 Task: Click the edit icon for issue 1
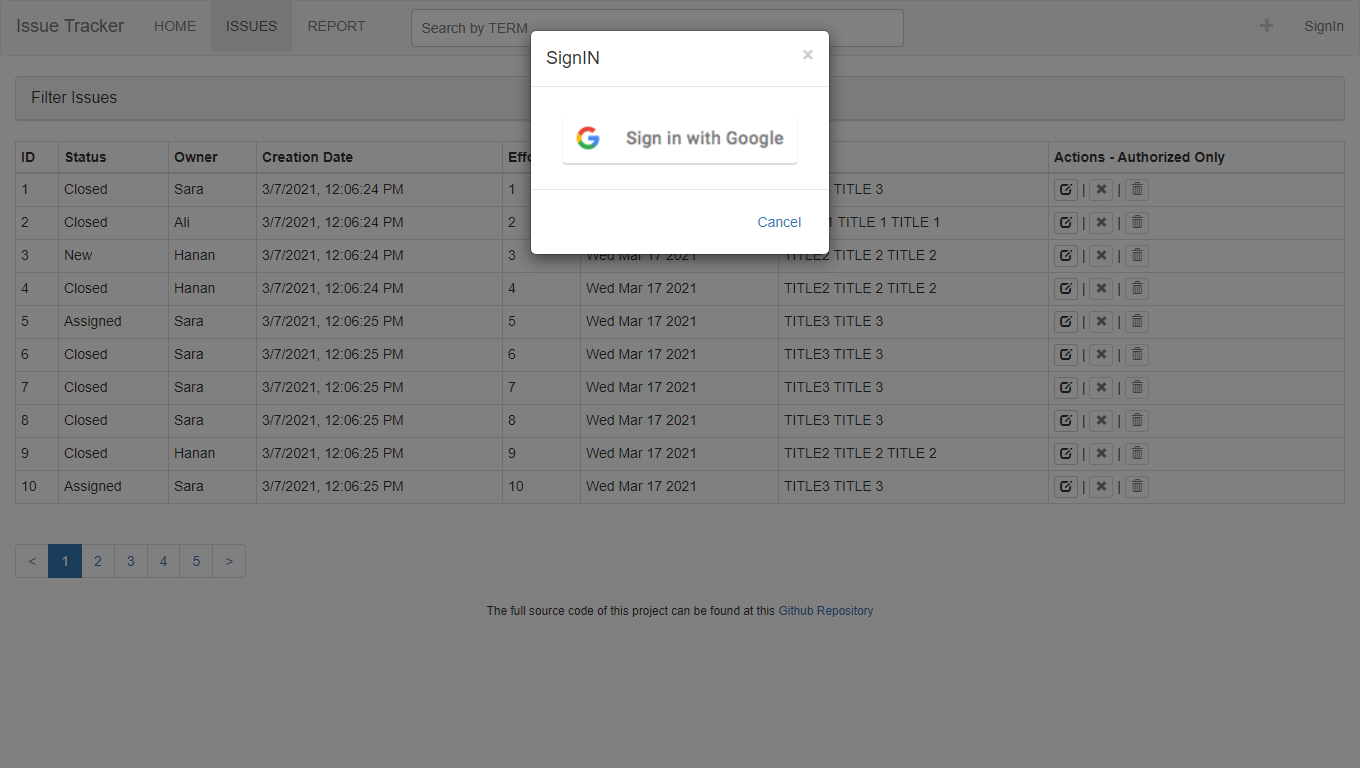pos(1066,189)
